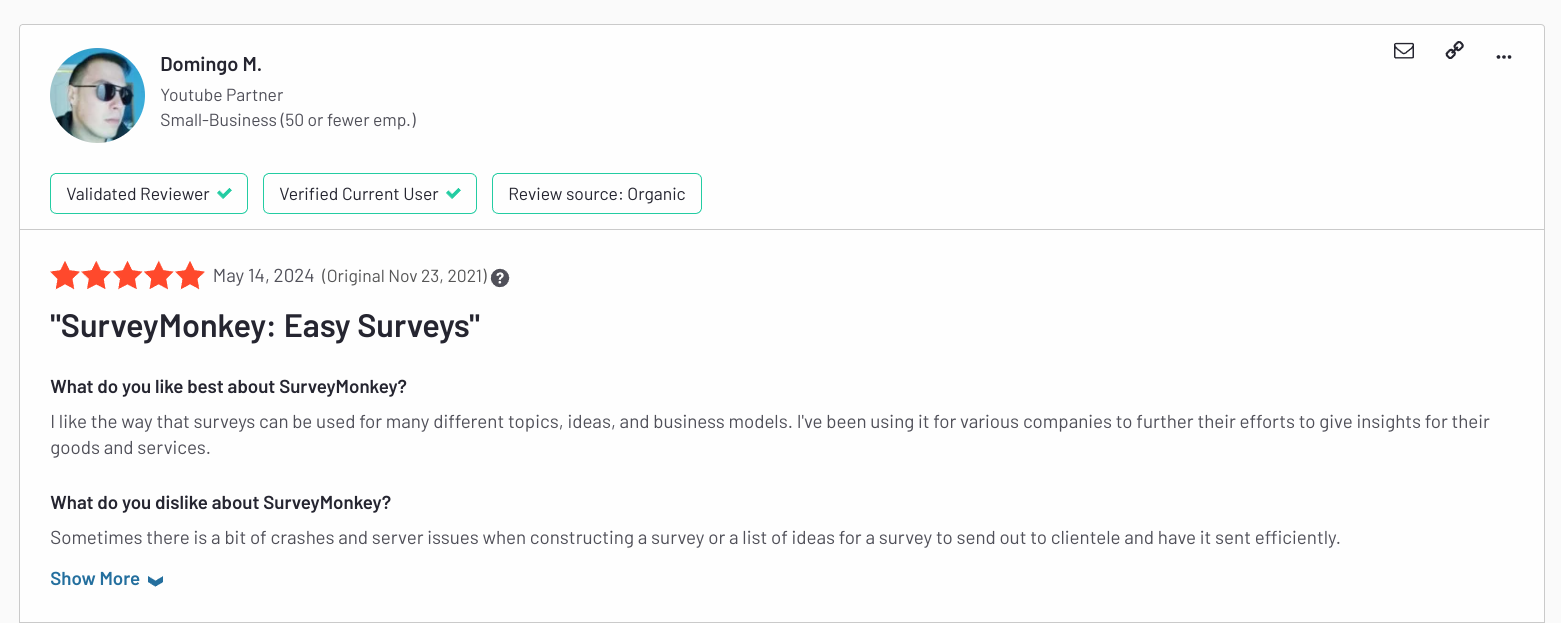Select the Verified Current User badge

click(x=369, y=193)
